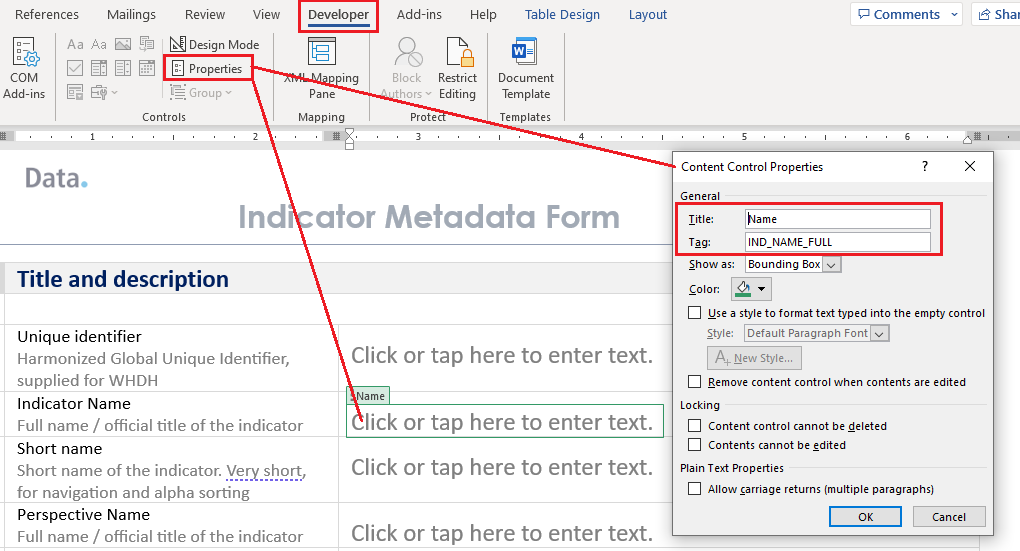The width and height of the screenshot is (1020, 551).
Task: Click Block Authors button
Action: [x=407, y=68]
